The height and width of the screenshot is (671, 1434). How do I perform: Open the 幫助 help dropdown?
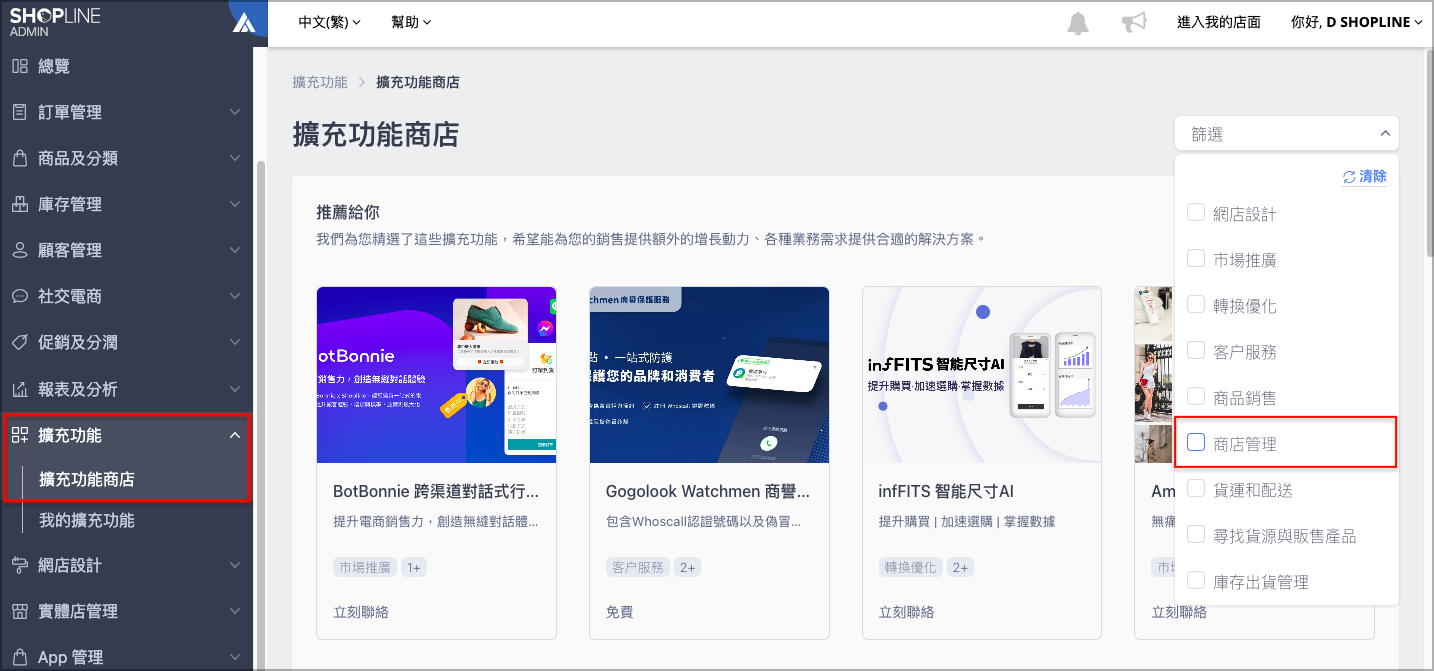pos(411,22)
